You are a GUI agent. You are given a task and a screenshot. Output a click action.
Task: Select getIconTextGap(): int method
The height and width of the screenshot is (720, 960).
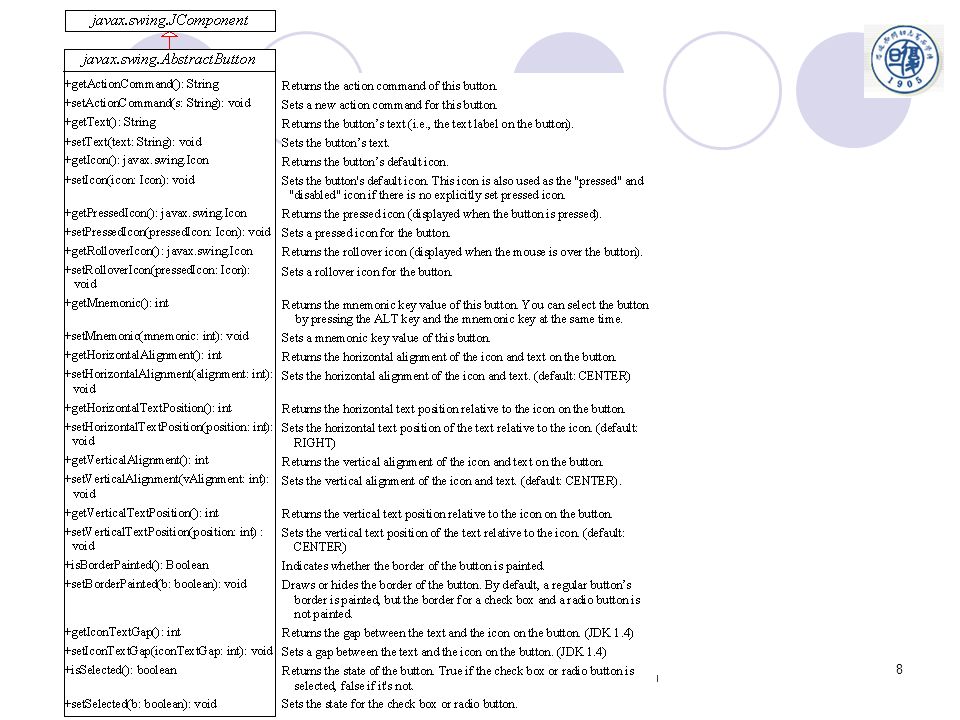click(123, 632)
